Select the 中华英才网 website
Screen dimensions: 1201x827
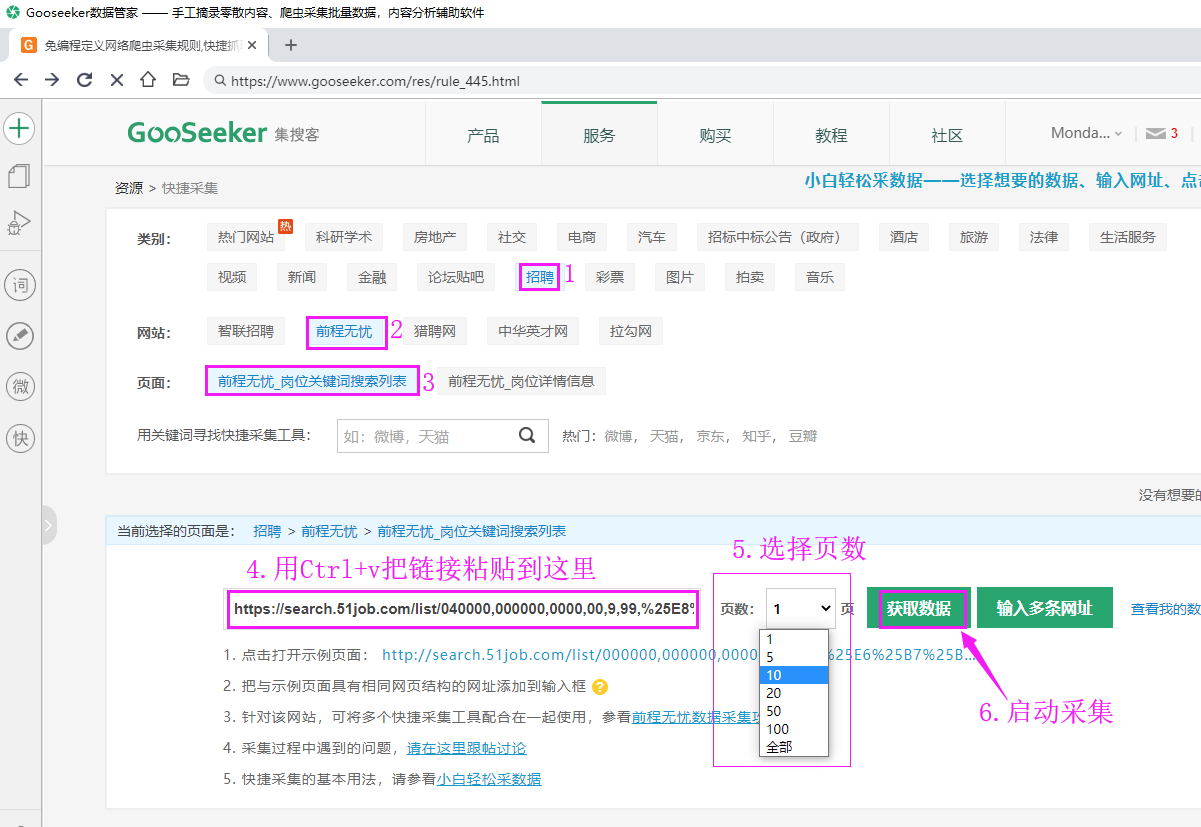pyautogui.click(x=533, y=331)
